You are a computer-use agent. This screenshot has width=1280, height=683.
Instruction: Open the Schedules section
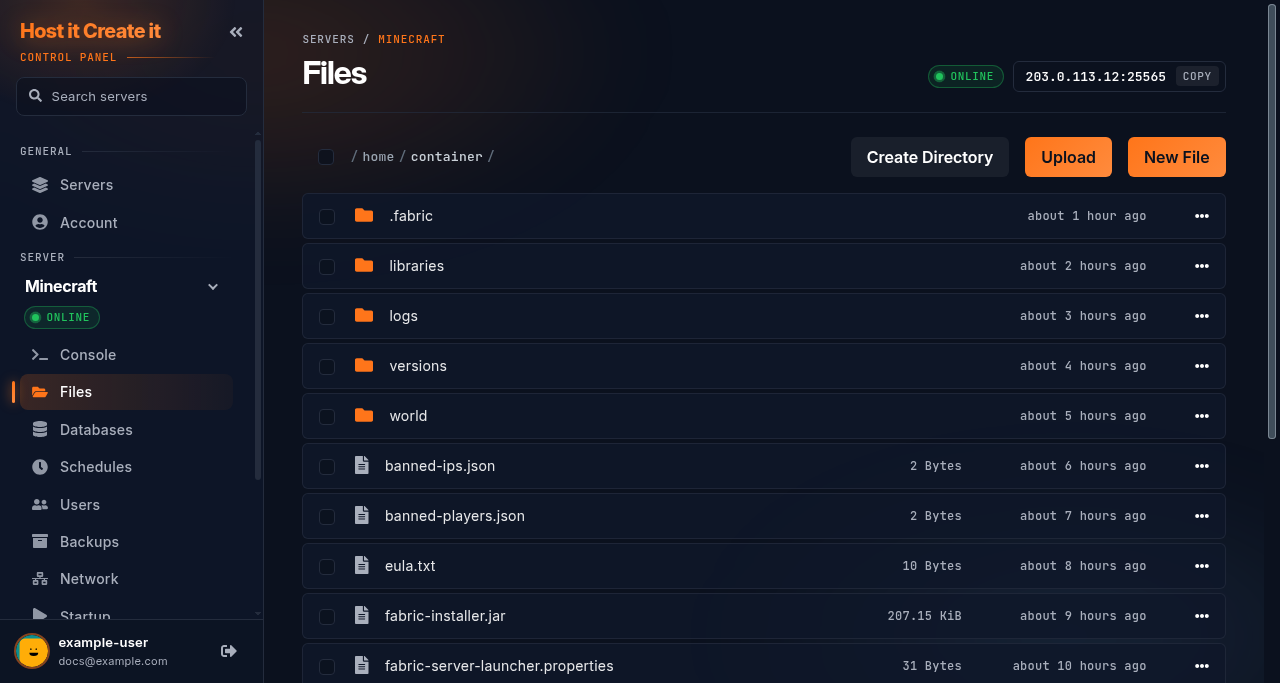[126, 467]
